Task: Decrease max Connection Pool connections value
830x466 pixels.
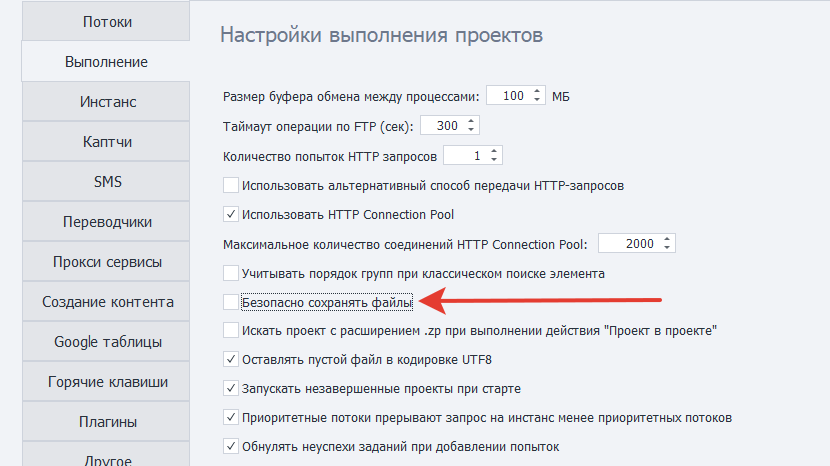Action: pos(667,248)
